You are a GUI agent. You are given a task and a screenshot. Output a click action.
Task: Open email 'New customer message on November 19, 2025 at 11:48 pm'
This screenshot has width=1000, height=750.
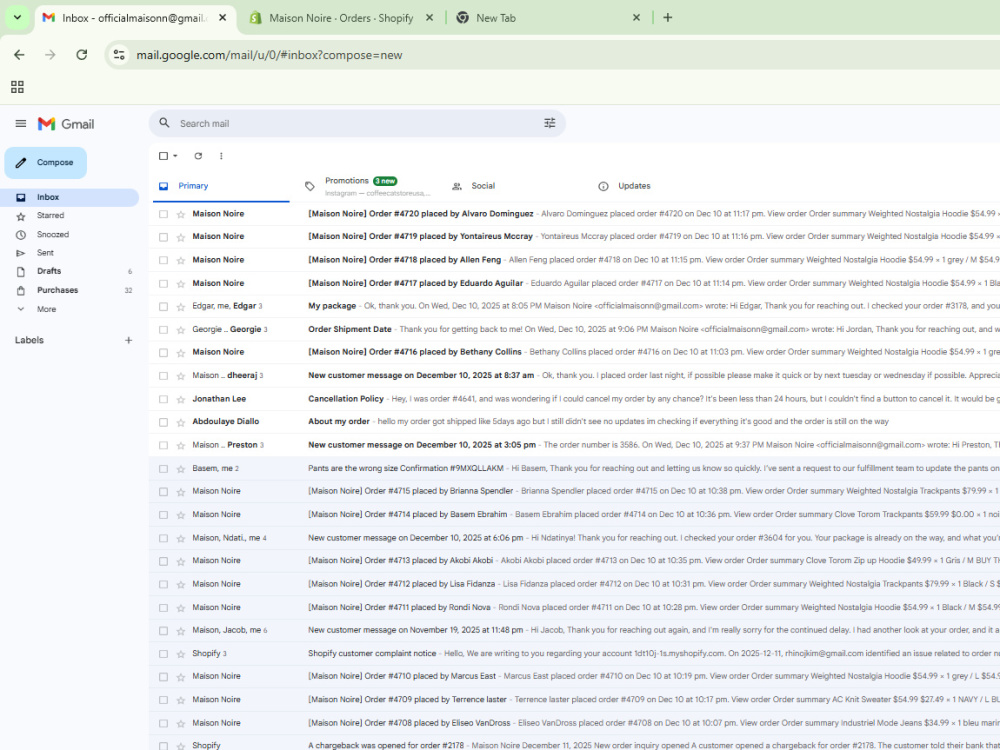(574, 630)
